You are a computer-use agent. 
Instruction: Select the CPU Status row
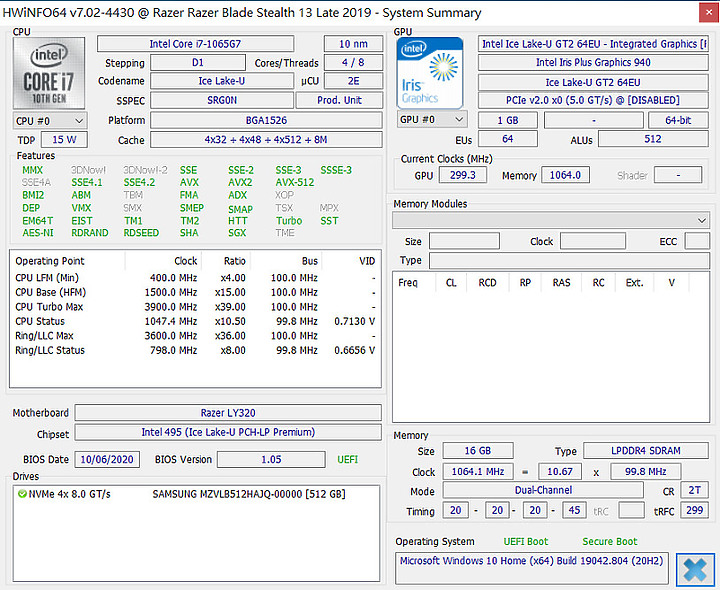point(195,321)
